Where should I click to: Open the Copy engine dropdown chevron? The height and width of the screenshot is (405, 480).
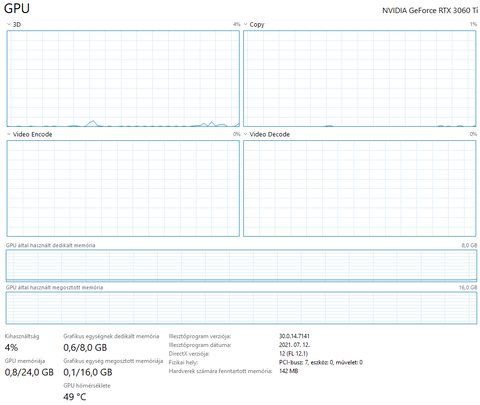click(x=246, y=24)
